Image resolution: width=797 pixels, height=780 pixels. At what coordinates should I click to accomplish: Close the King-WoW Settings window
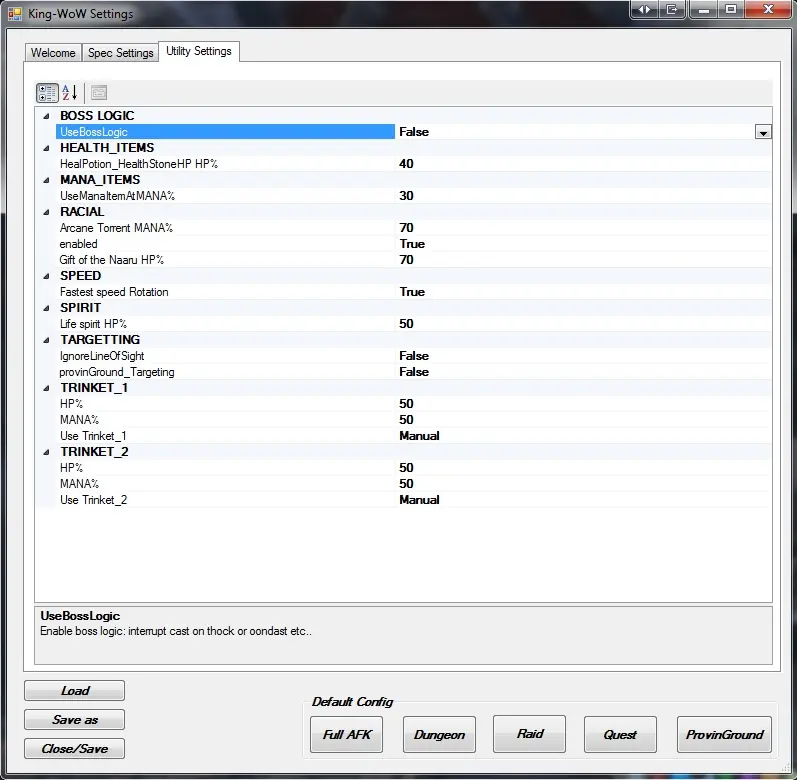[768, 10]
